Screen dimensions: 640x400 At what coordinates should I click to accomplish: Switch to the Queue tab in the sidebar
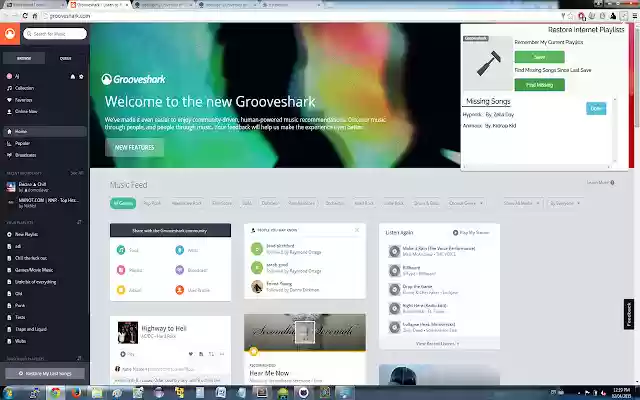66,58
